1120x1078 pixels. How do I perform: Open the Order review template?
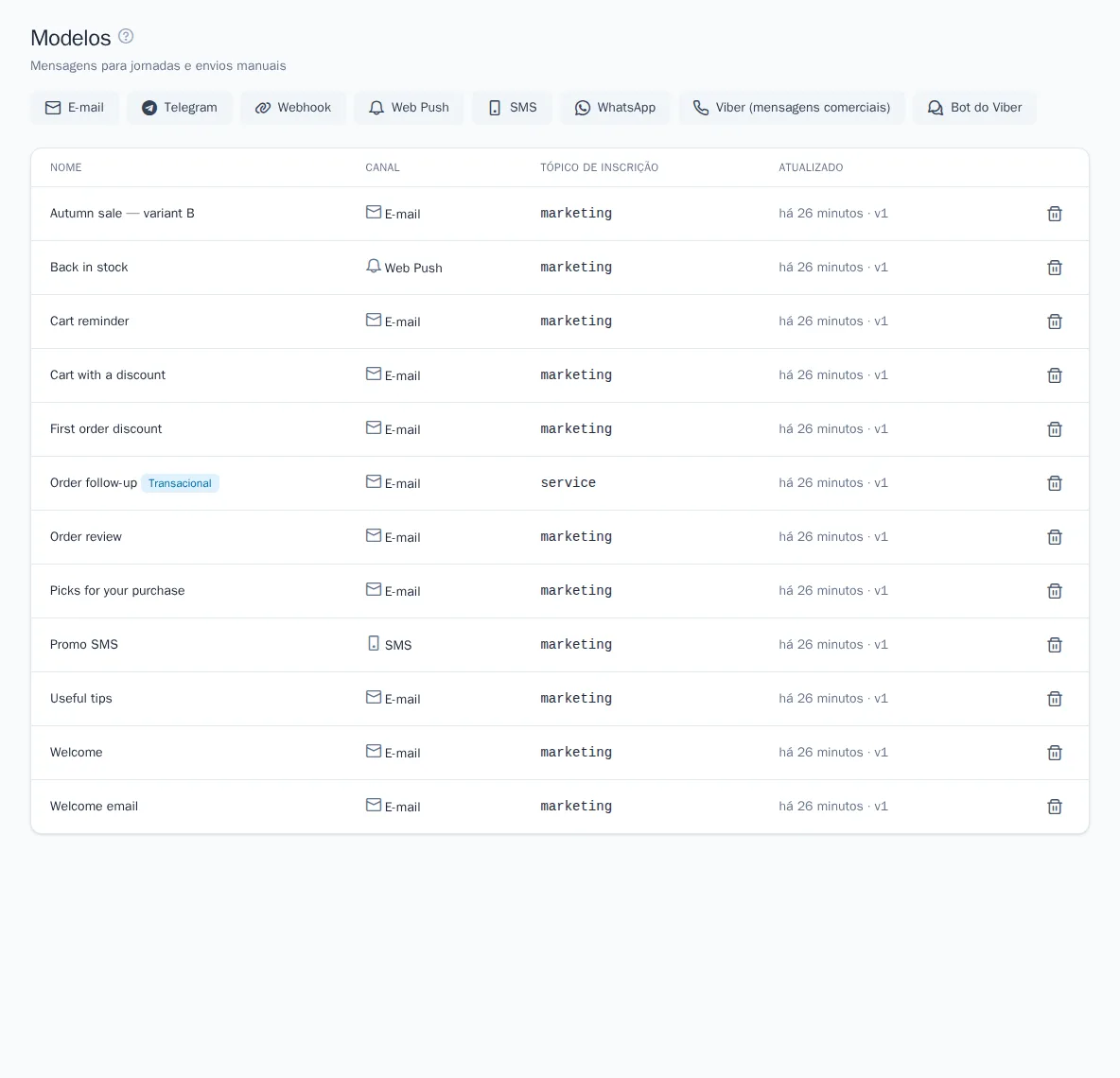[x=86, y=537]
